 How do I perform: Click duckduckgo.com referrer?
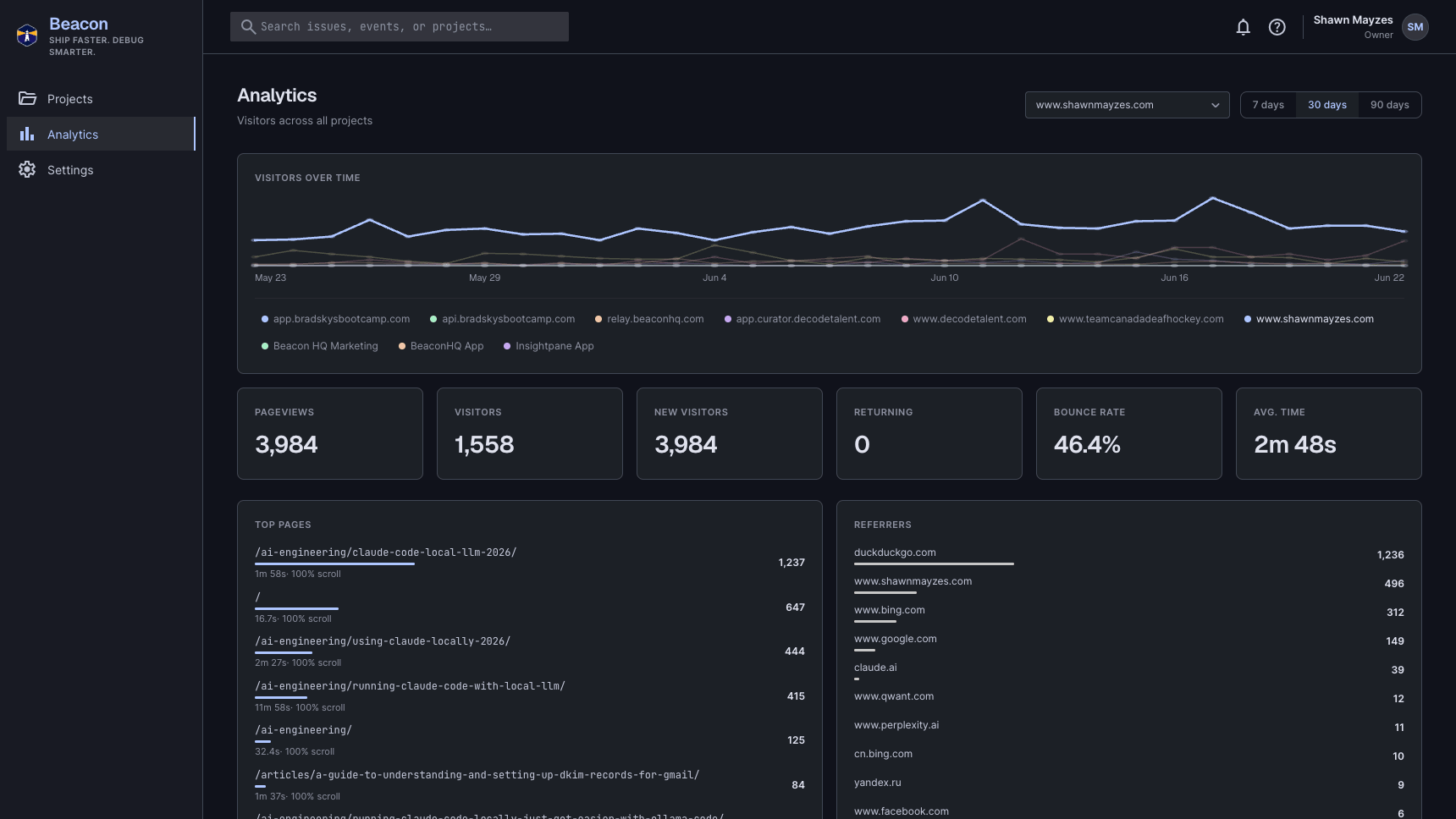[x=895, y=552]
